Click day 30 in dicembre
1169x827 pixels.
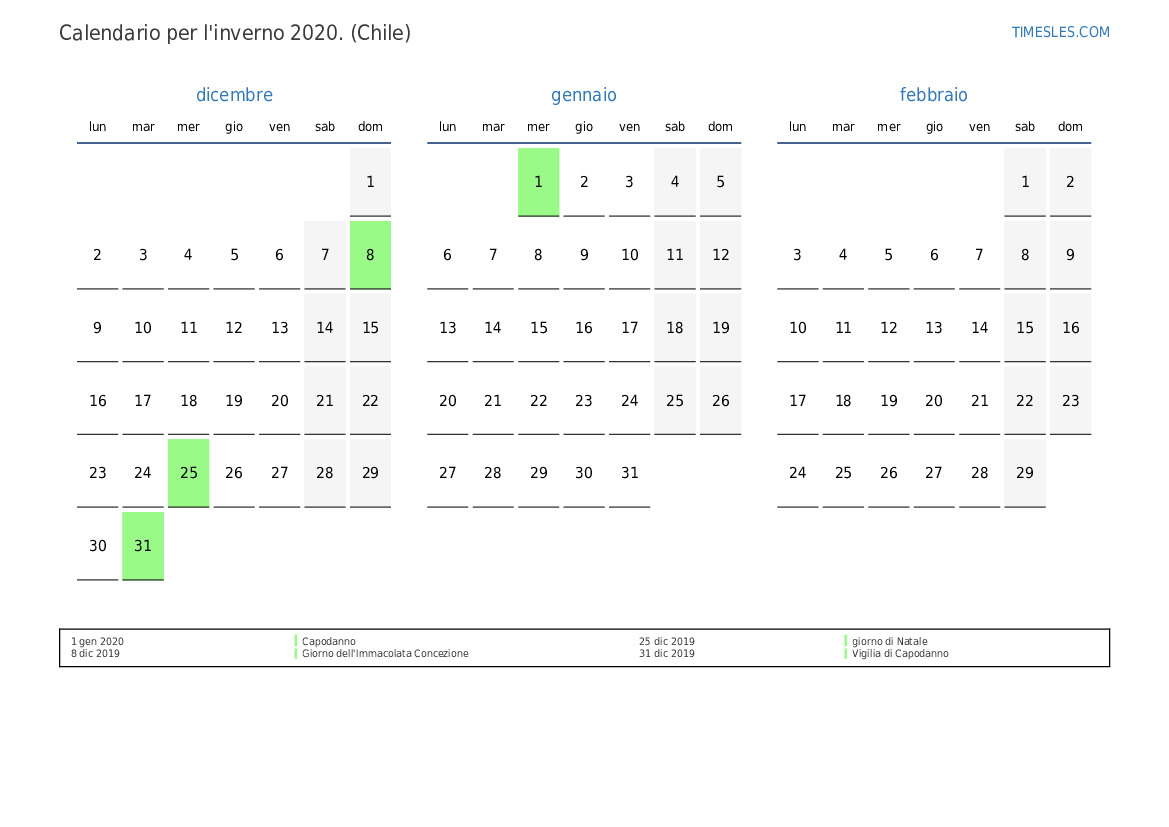point(98,546)
